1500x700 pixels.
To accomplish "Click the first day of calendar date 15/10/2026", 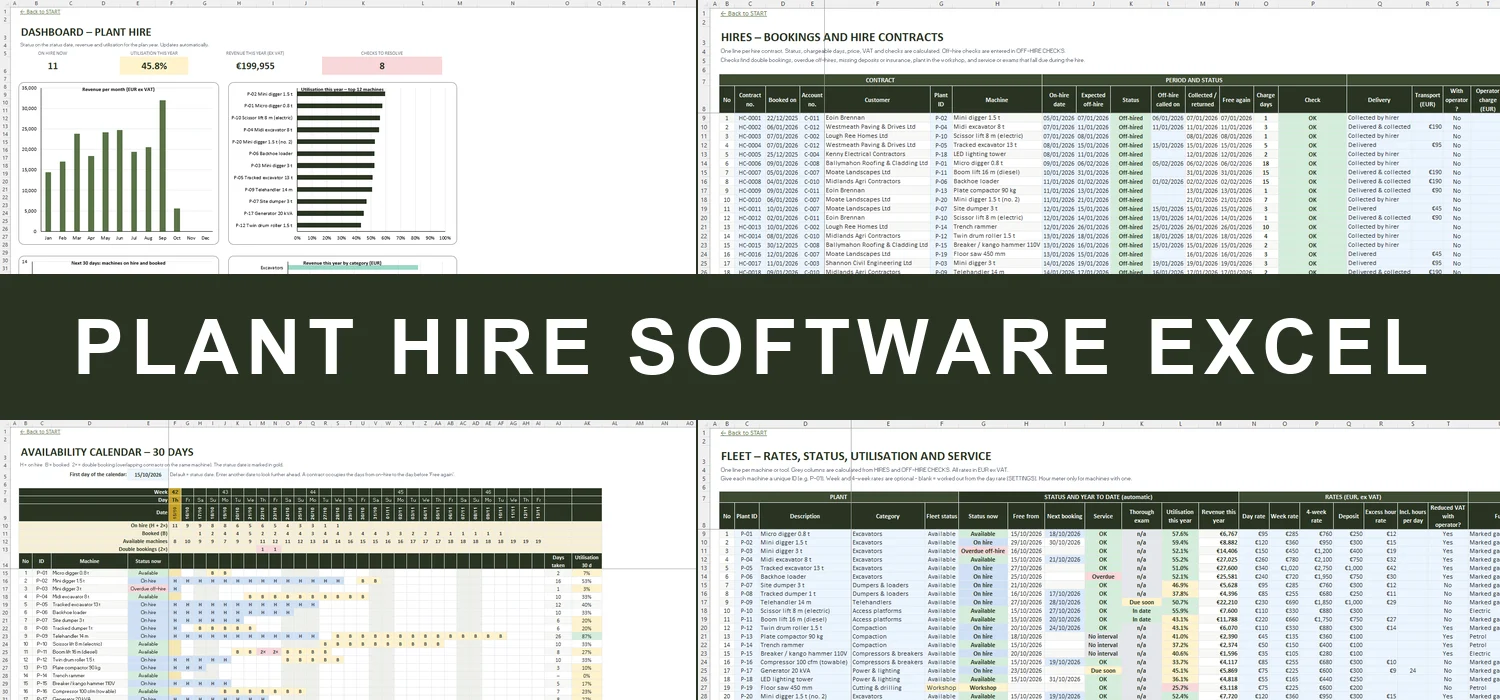I will point(147,474).
